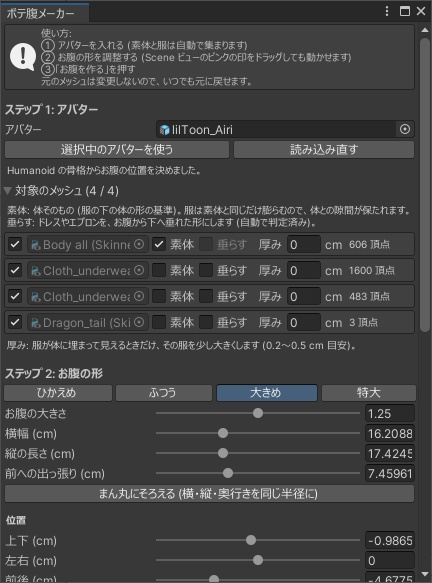Click the 横幅 (cm) slider handle
432x583 pixels.
[x=223, y=433]
